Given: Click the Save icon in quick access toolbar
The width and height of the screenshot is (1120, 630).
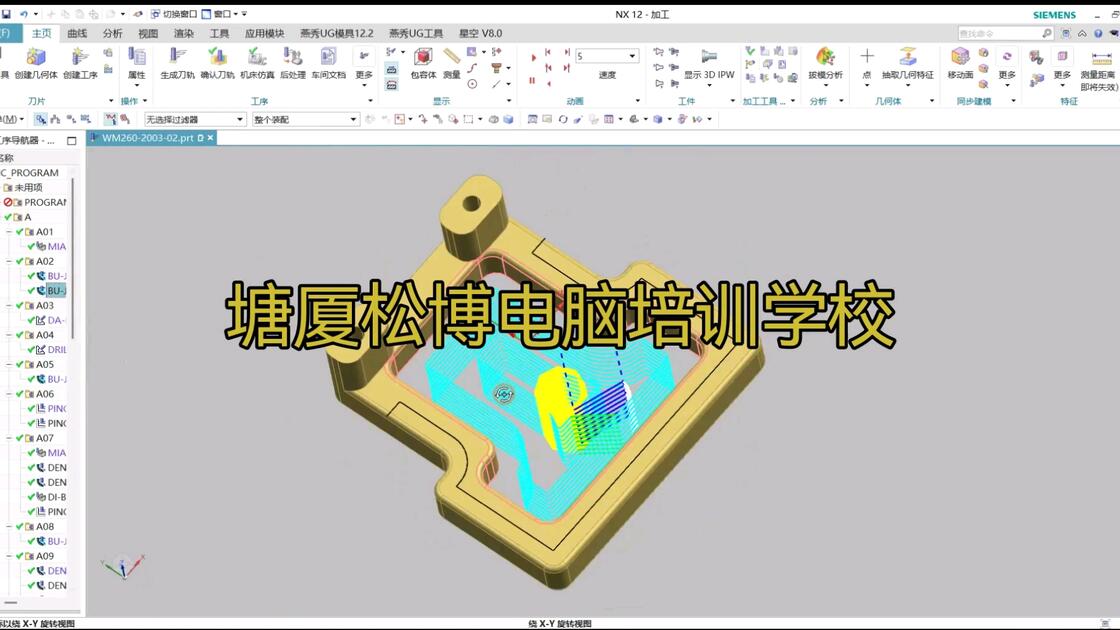Looking at the screenshot, I should pos(6,14).
